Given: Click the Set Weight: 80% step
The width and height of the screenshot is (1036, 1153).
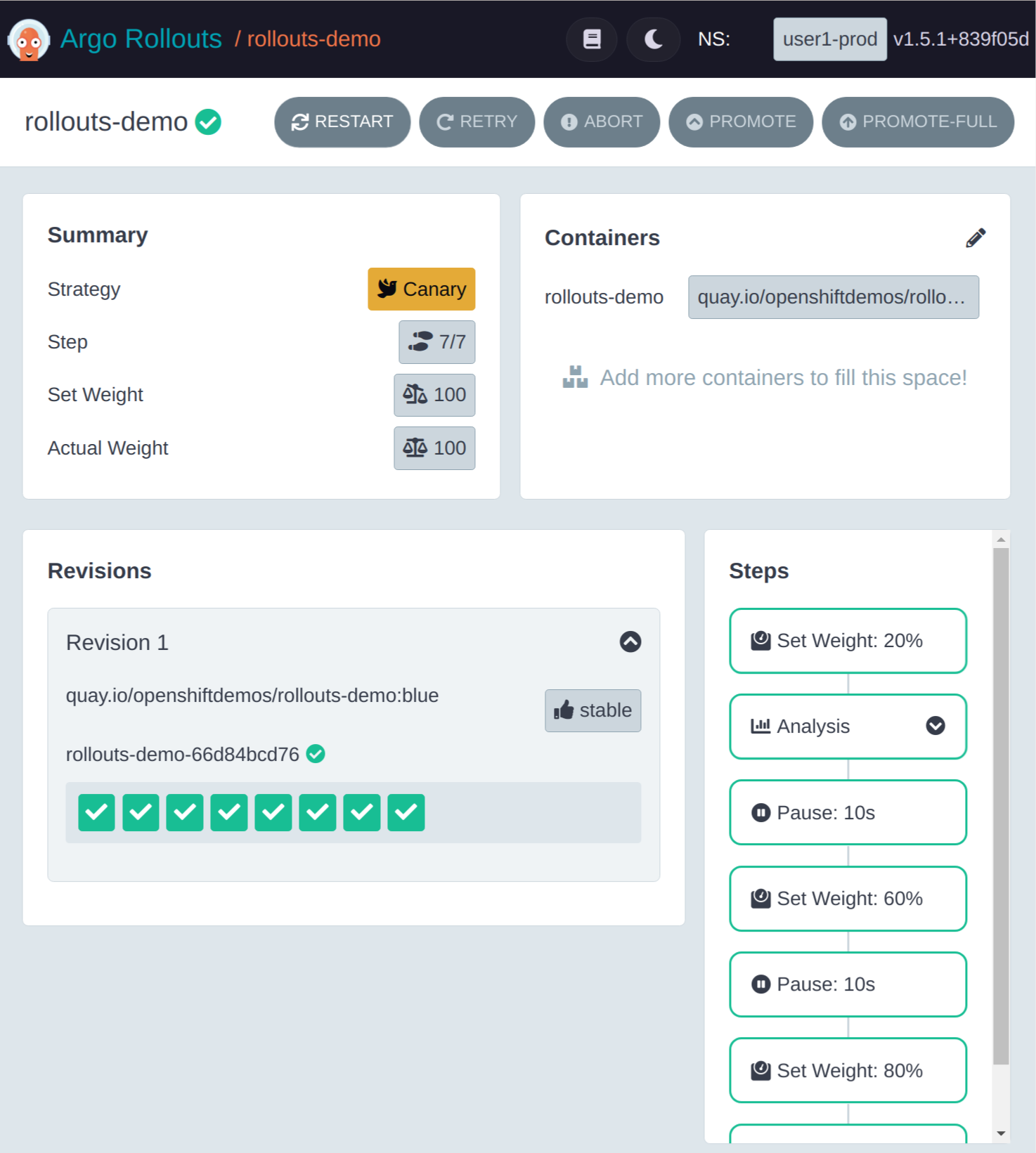Looking at the screenshot, I should click(x=848, y=1070).
